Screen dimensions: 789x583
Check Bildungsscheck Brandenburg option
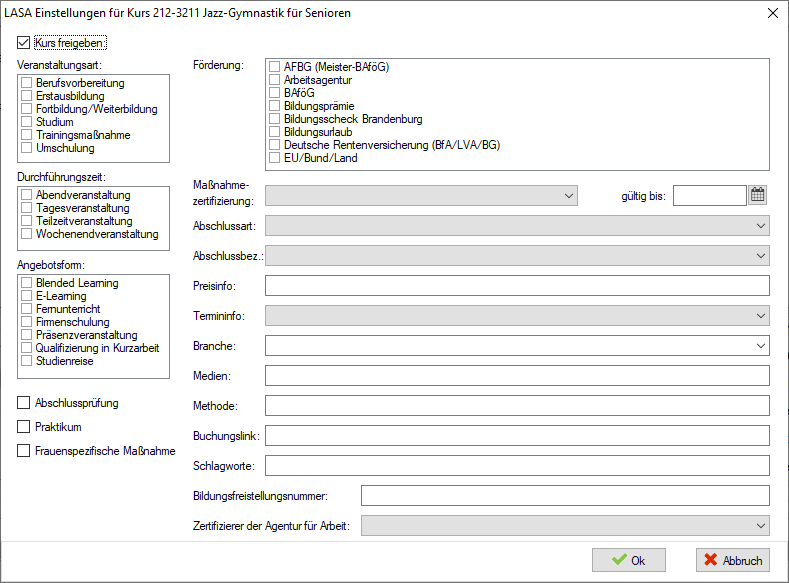pos(275,119)
